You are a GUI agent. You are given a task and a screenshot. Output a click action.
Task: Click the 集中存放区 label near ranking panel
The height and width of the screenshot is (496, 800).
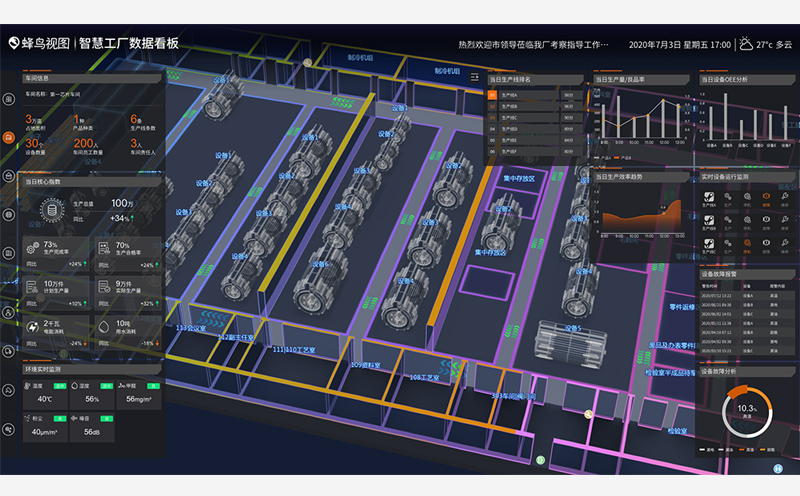point(518,179)
